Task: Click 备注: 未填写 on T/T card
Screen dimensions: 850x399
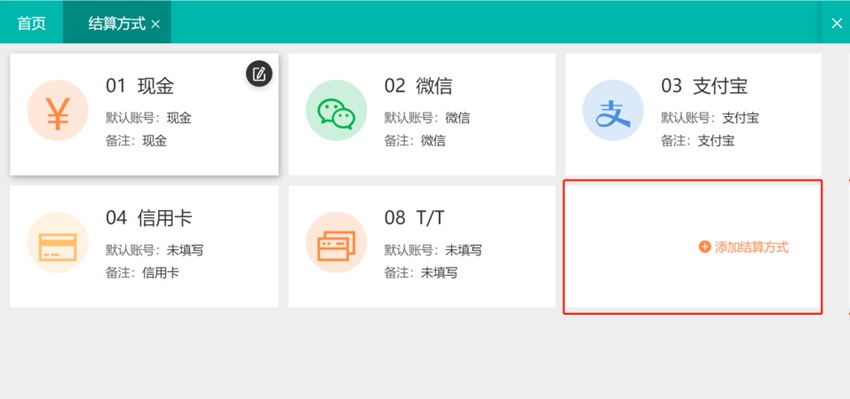Action: pos(421,273)
